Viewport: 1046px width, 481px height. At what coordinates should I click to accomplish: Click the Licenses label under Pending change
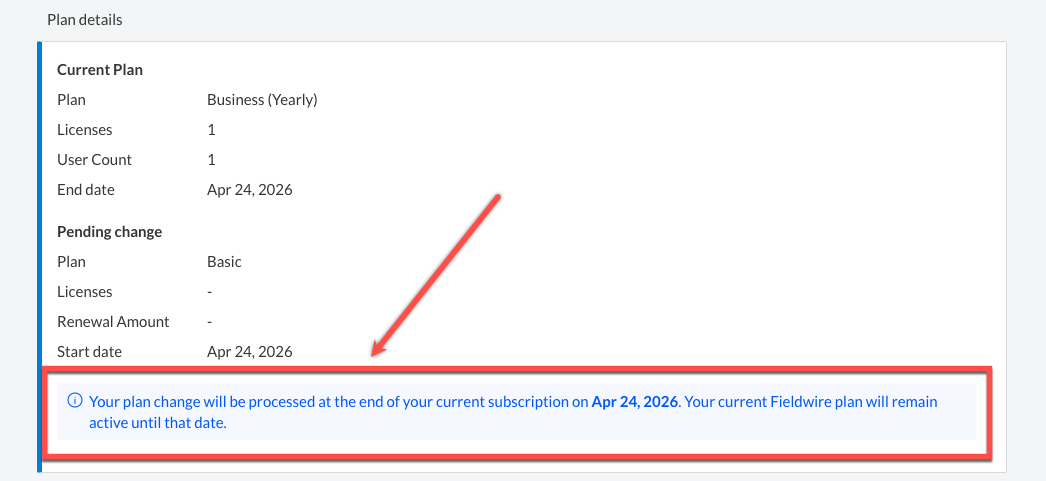(85, 292)
